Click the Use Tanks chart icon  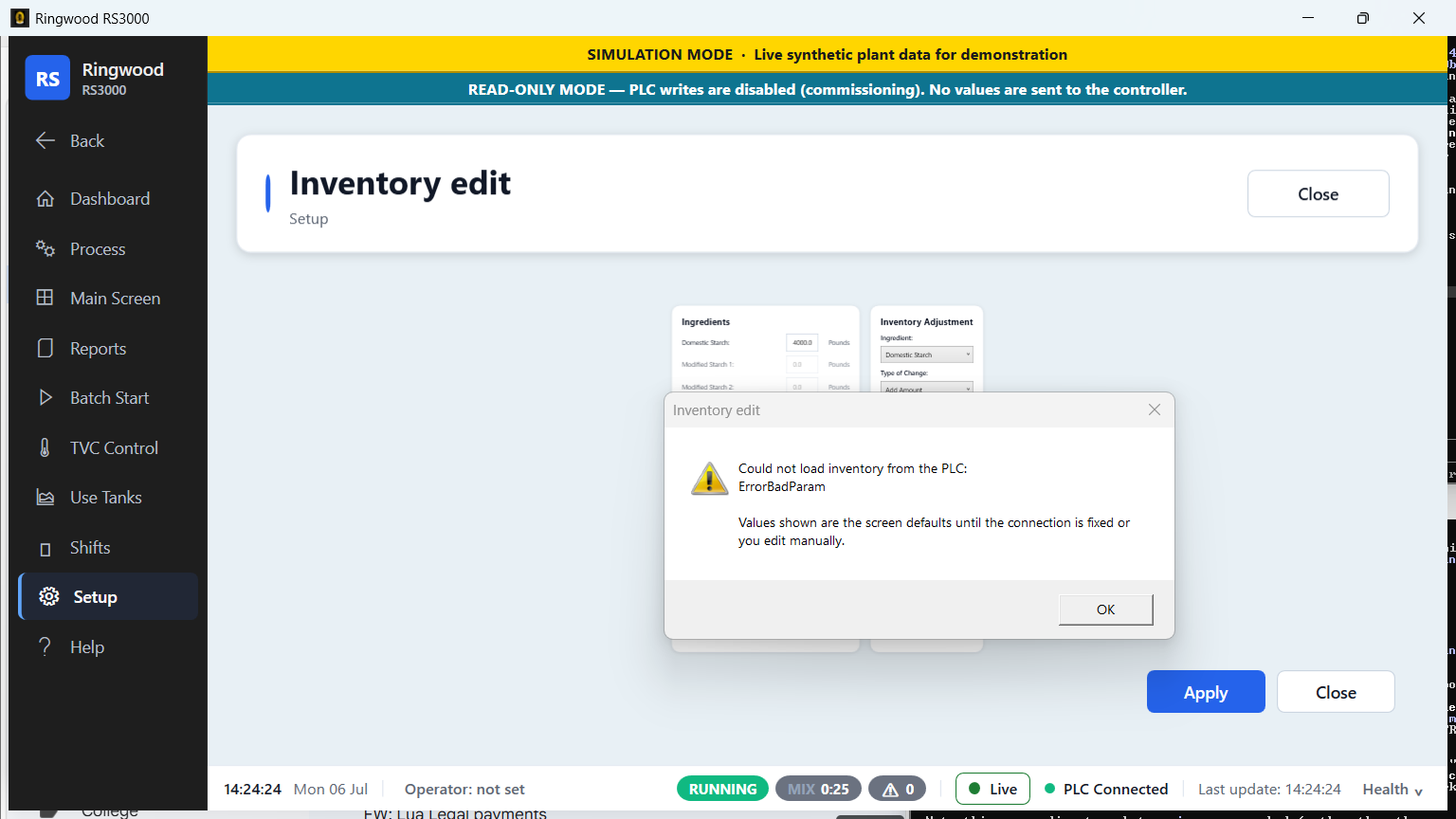(x=45, y=498)
